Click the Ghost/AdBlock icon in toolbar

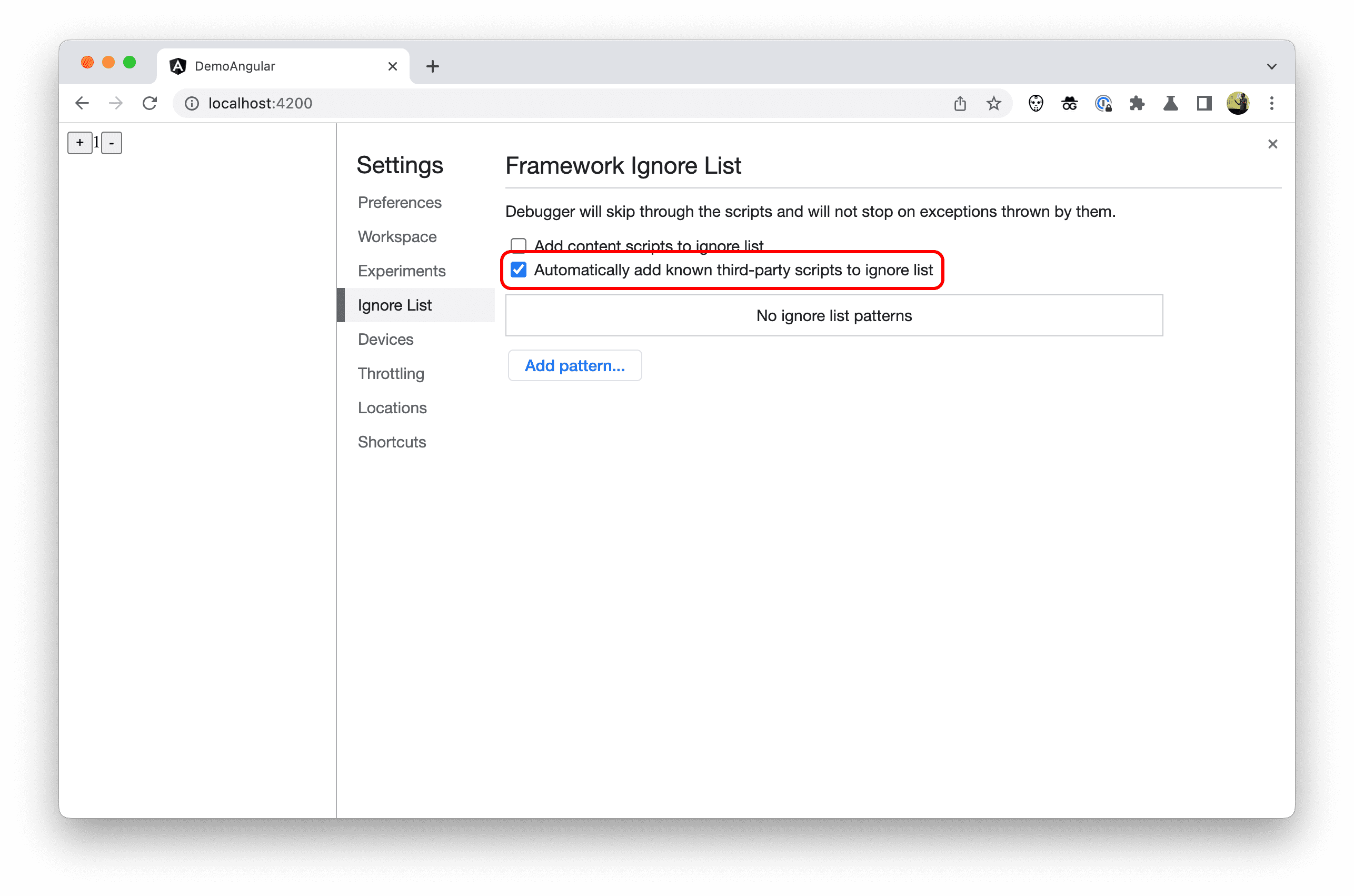pos(1035,103)
